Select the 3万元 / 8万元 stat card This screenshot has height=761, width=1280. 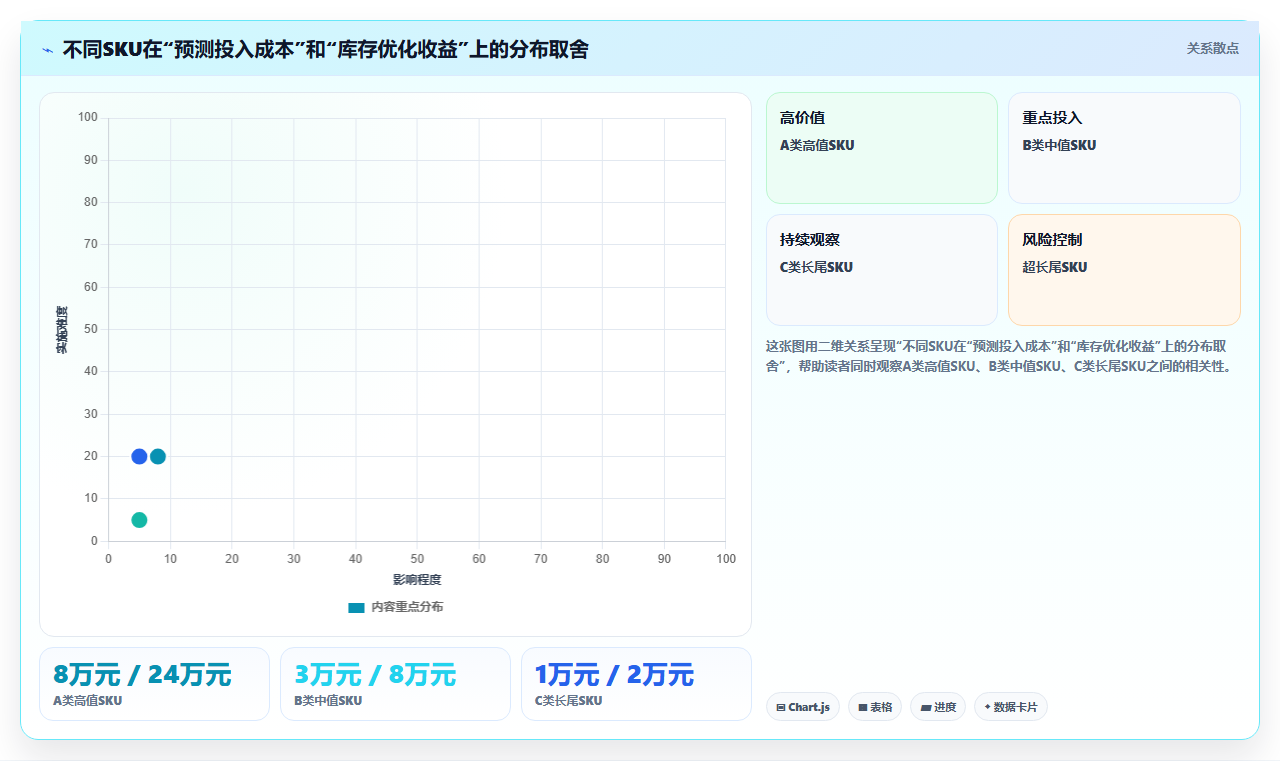(395, 684)
